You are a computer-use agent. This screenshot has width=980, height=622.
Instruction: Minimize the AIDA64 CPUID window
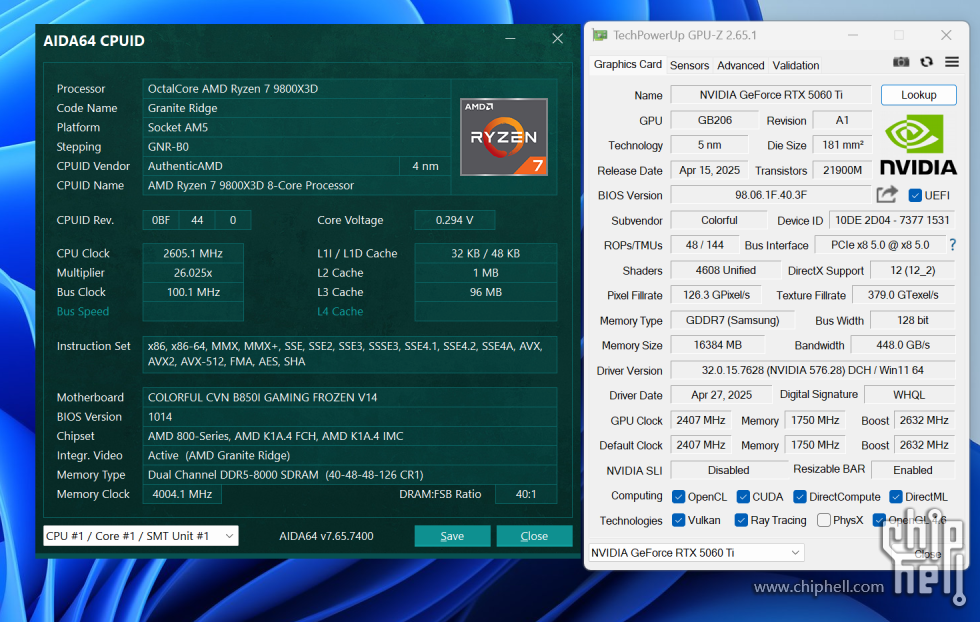510,39
